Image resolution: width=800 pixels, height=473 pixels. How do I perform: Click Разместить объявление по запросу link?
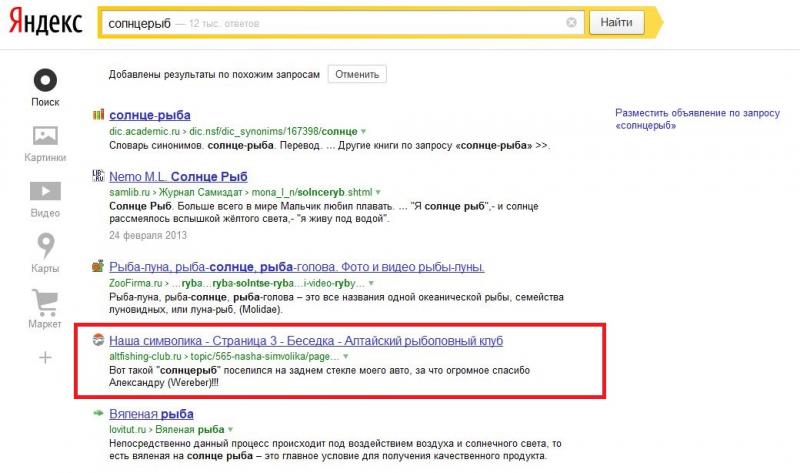[x=697, y=121]
